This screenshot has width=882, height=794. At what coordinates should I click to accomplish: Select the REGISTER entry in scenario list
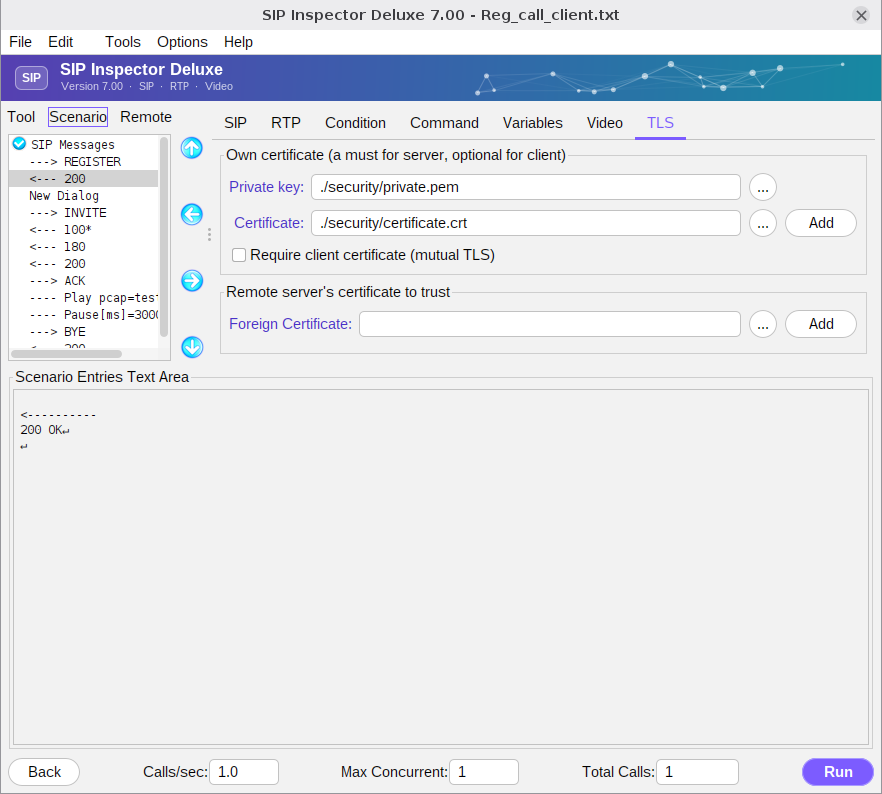coord(84,162)
